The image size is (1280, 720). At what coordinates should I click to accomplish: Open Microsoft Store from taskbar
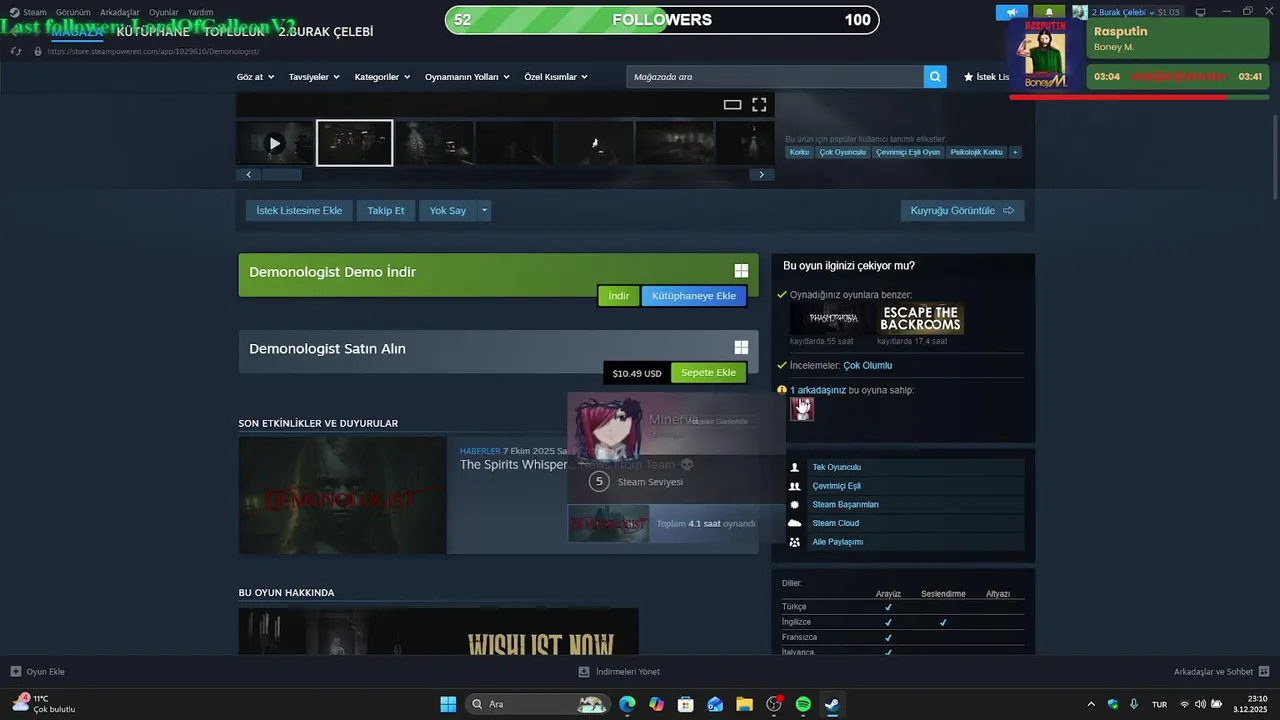tap(686, 704)
